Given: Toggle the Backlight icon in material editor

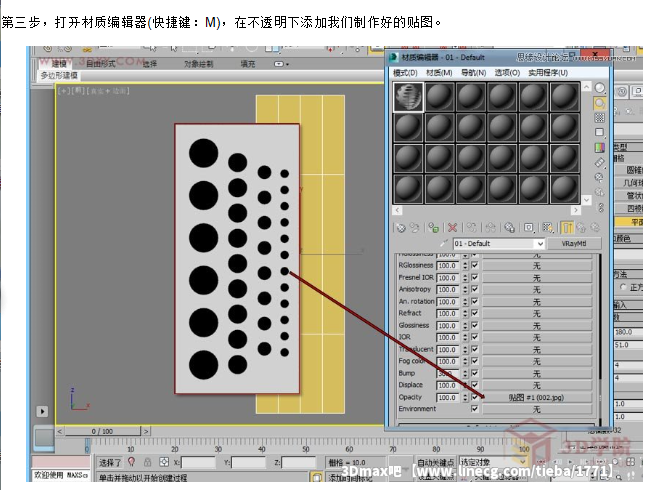Looking at the screenshot, I should coord(599,103).
